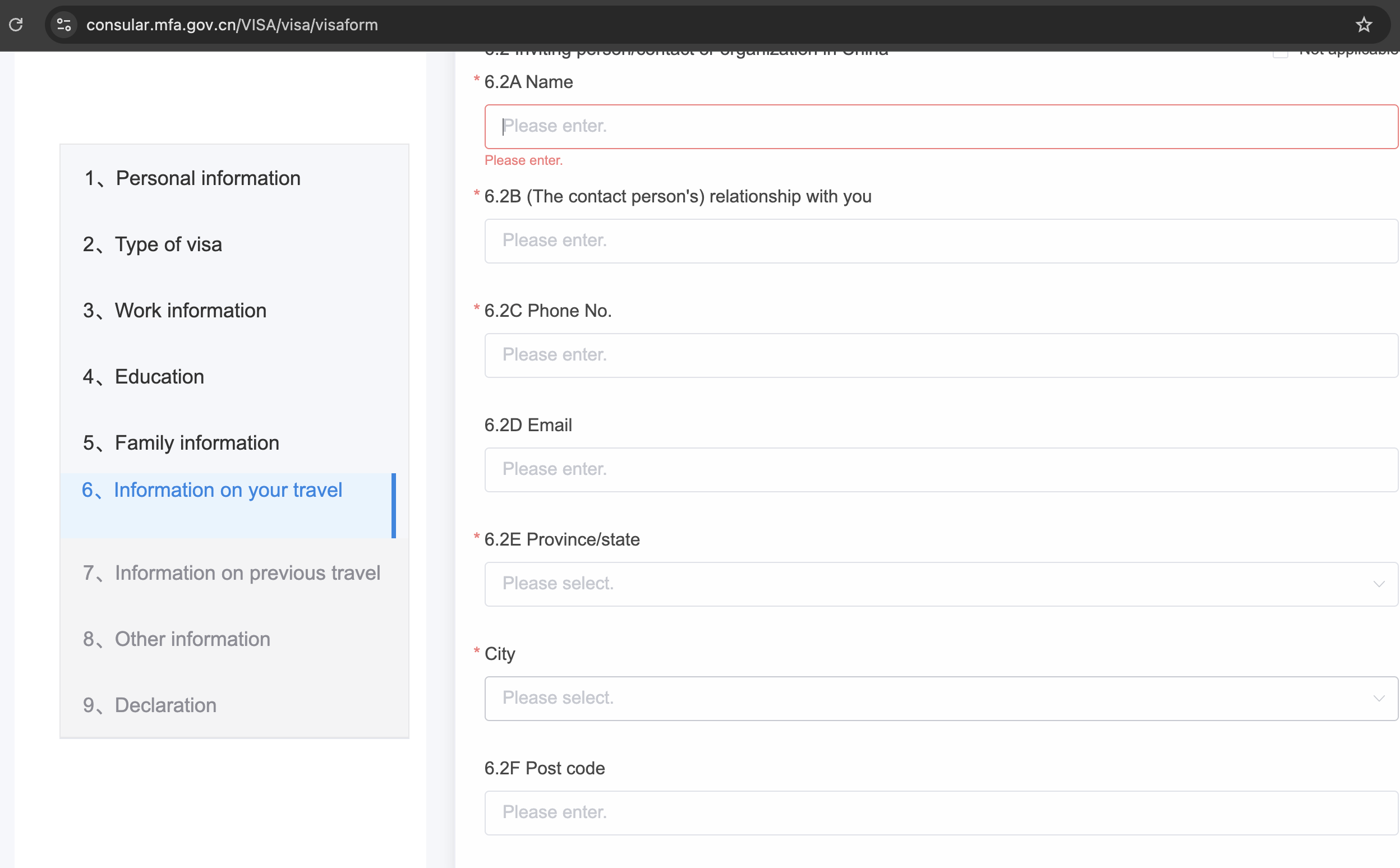
Task: Click the chevron arrow on City field
Action: point(1379,698)
